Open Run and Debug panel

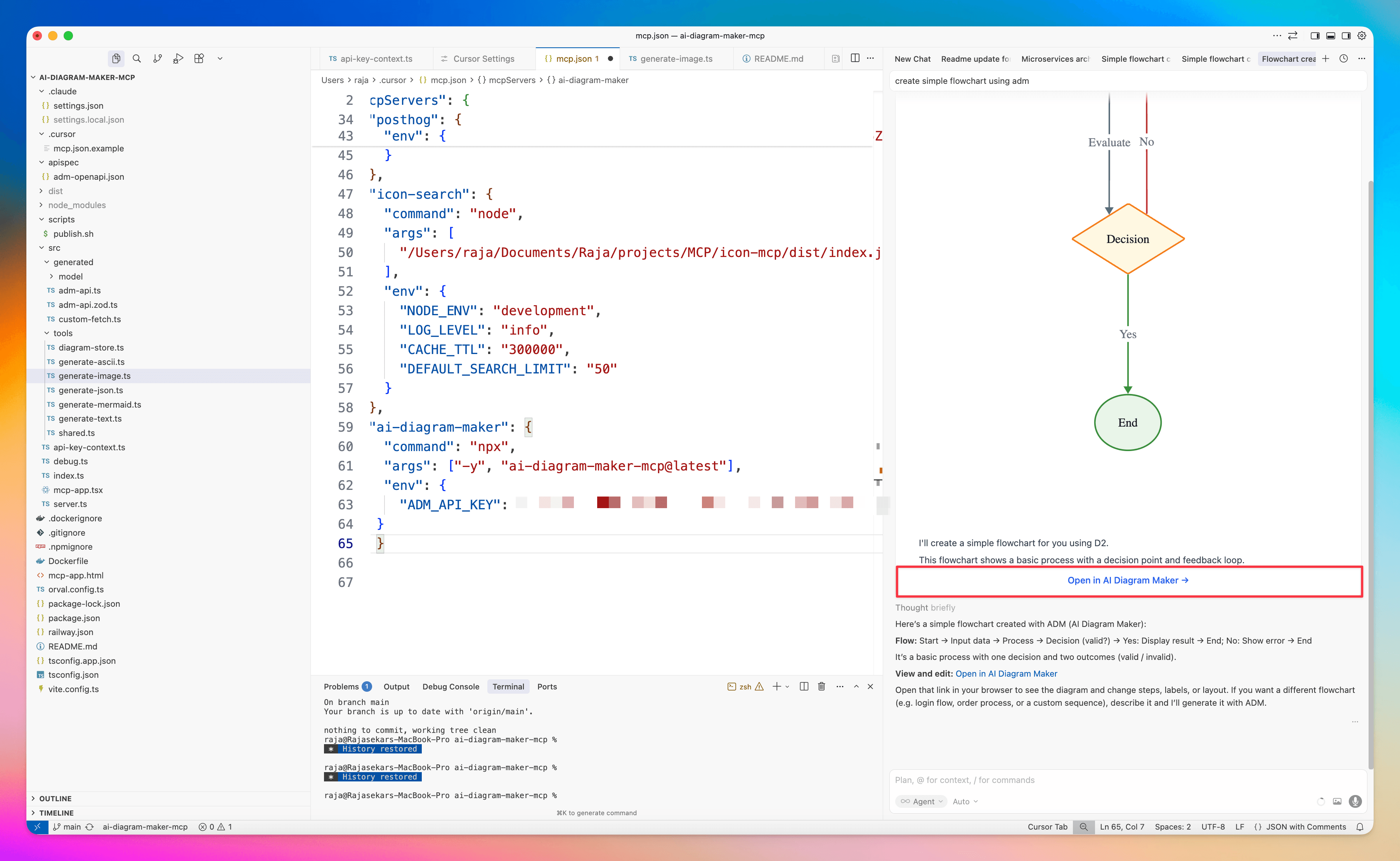[178, 58]
